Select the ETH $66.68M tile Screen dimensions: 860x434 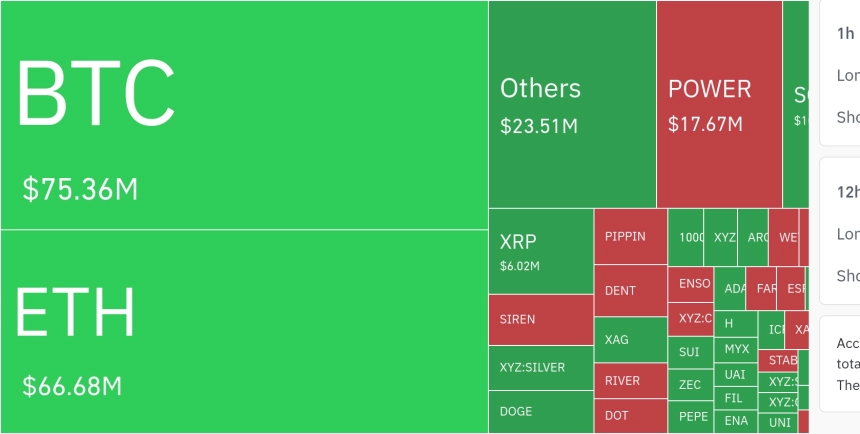point(244,331)
